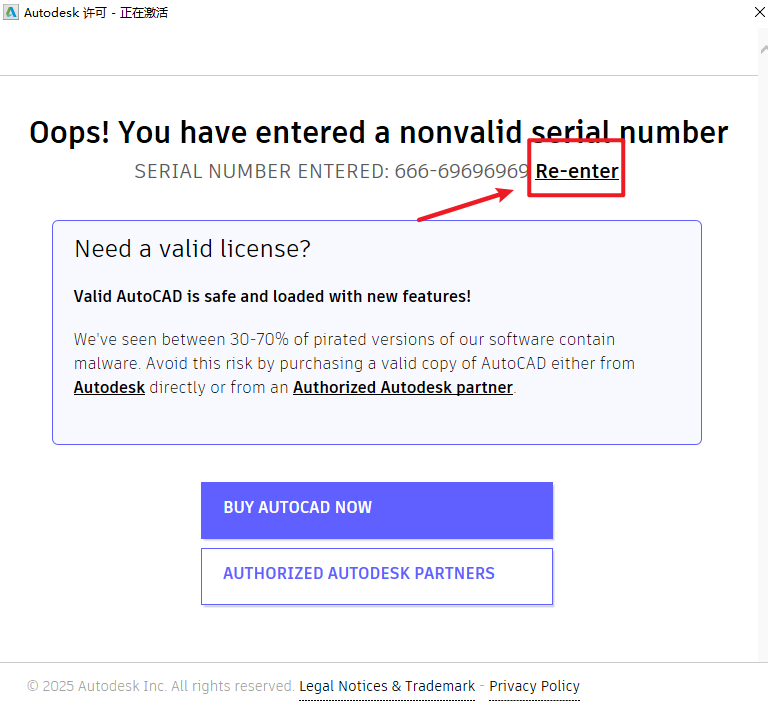Click the Re-enter serial number link
Viewport: 768px width, 716px height.
pos(577,171)
